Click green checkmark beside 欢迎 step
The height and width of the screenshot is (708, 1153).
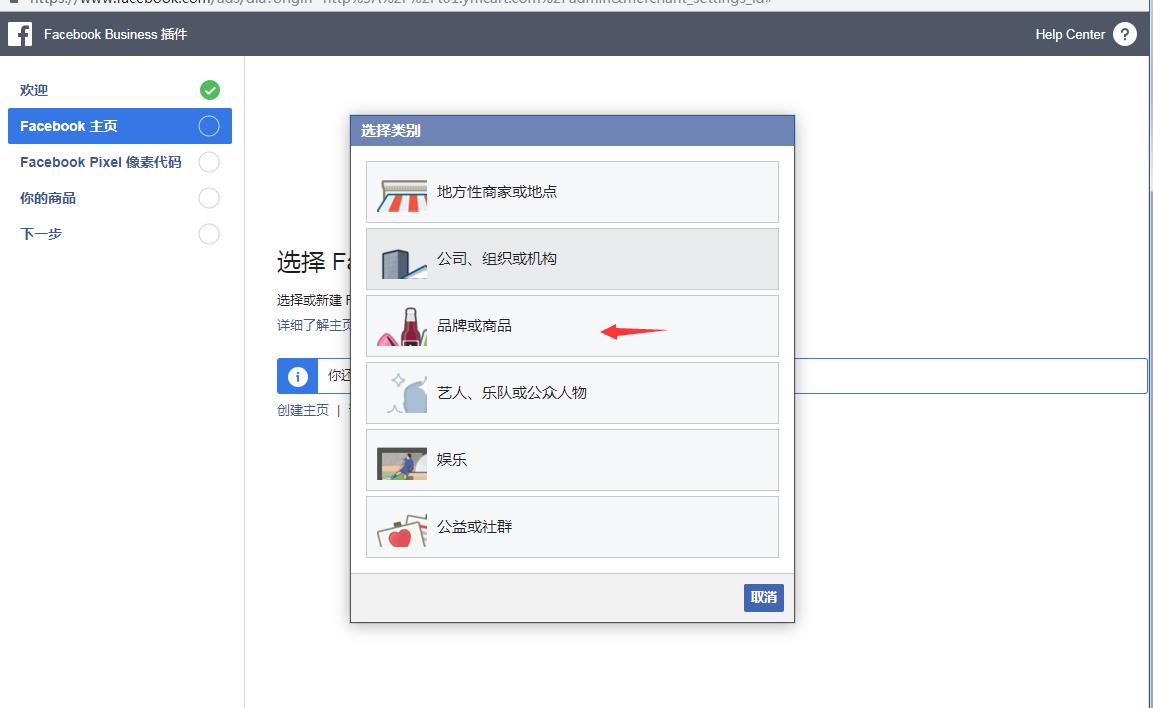pos(209,90)
